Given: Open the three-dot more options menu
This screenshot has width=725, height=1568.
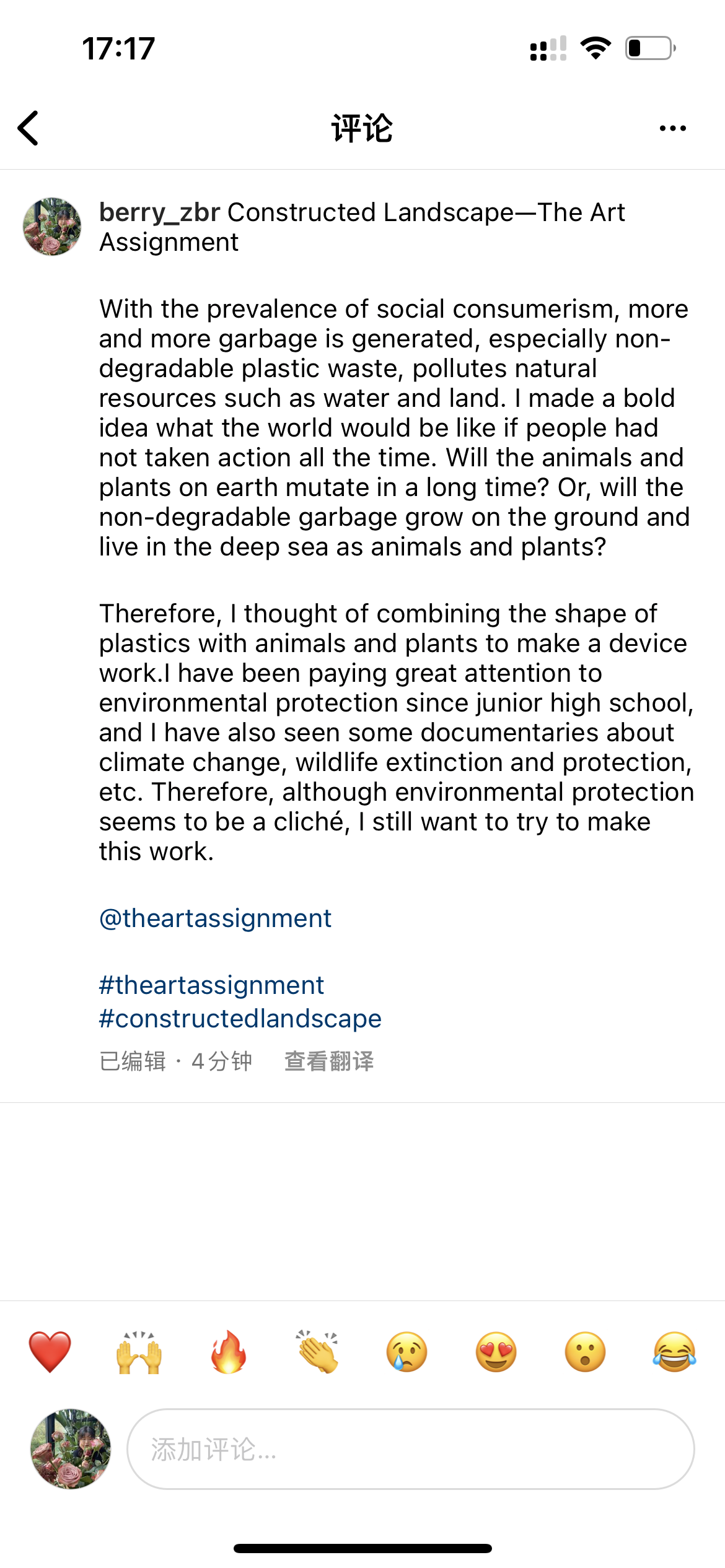Looking at the screenshot, I should 672,128.
